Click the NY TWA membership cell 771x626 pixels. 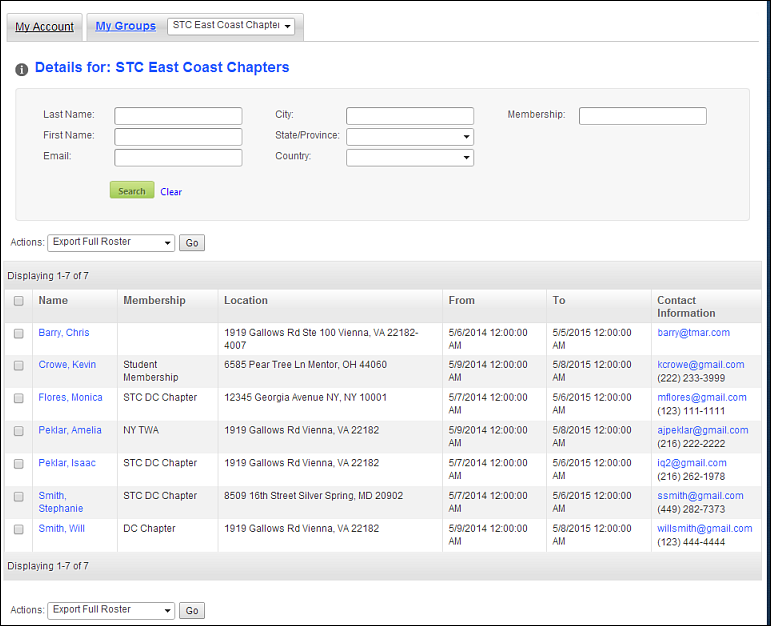point(141,430)
